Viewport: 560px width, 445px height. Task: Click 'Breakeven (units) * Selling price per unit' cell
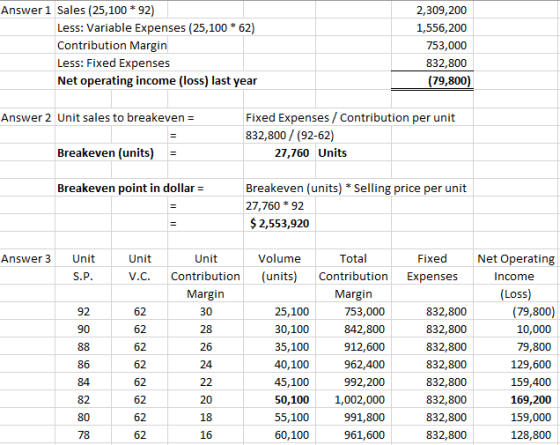[356, 188]
